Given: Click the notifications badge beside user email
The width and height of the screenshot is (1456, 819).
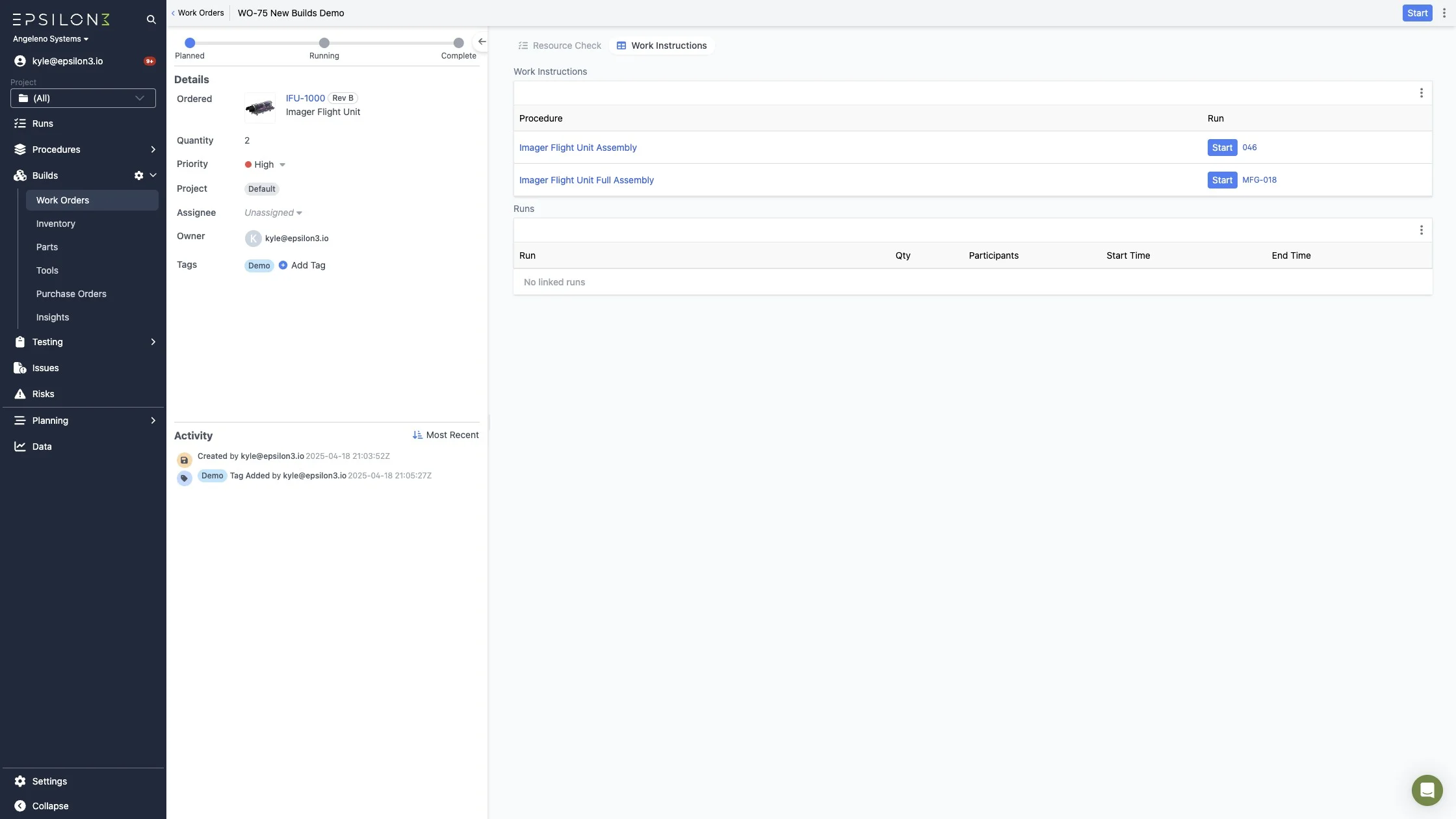Looking at the screenshot, I should [149, 61].
